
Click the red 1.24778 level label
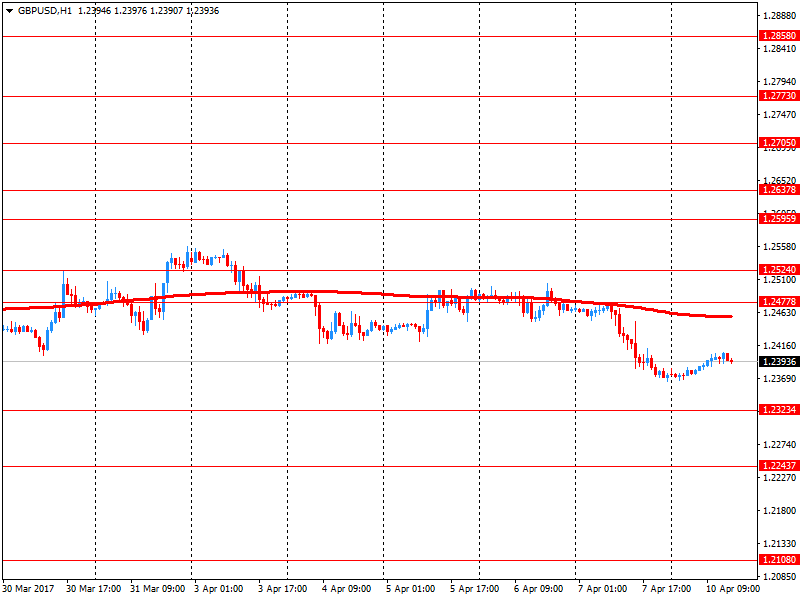click(779, 302)
